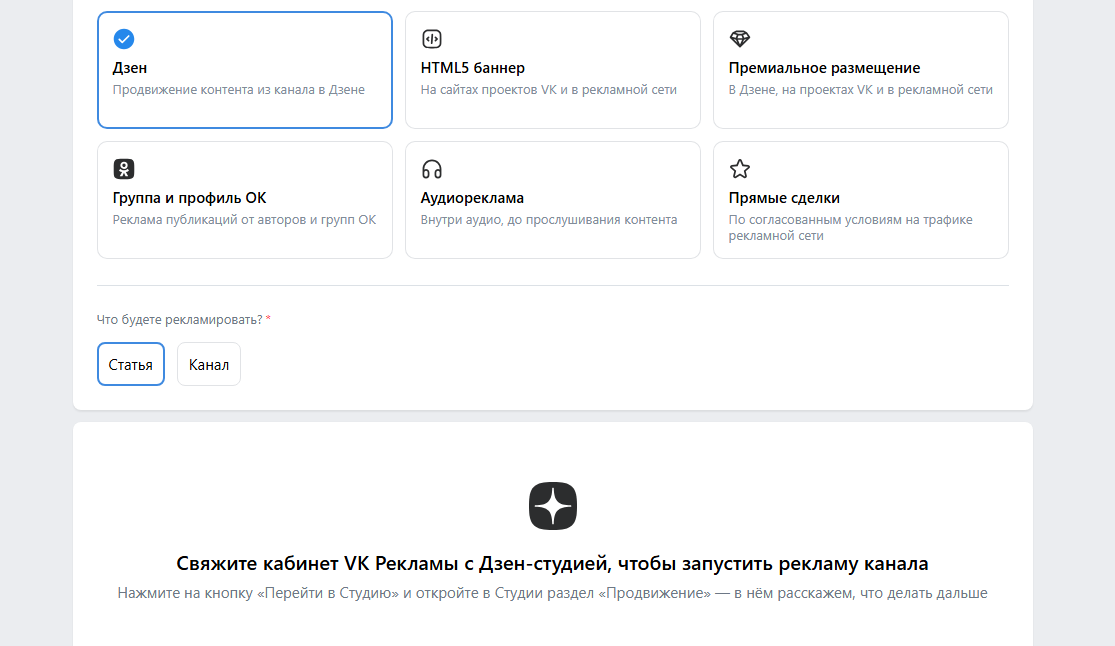The width and height of the screenshot is (1115, 646).
Task: Click the 'Свяжите кабинет VK Рекламы' heading
Action: [x=553, y=563]
